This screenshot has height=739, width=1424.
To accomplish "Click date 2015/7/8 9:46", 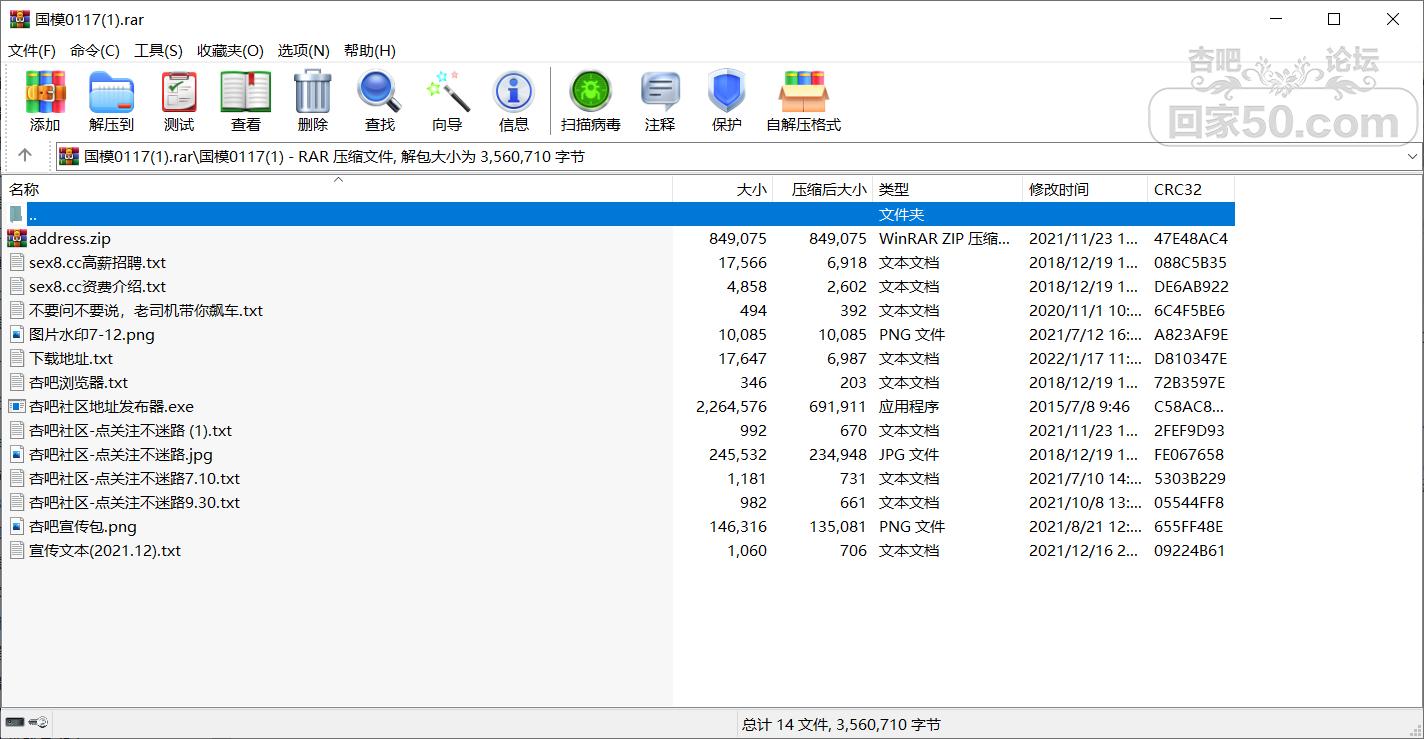I will [1079, 406].
